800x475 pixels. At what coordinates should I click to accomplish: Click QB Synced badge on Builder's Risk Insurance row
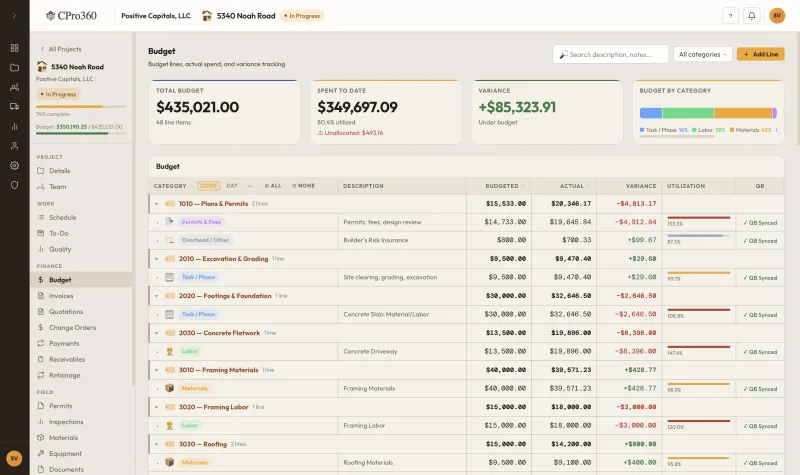pos(760,241)
